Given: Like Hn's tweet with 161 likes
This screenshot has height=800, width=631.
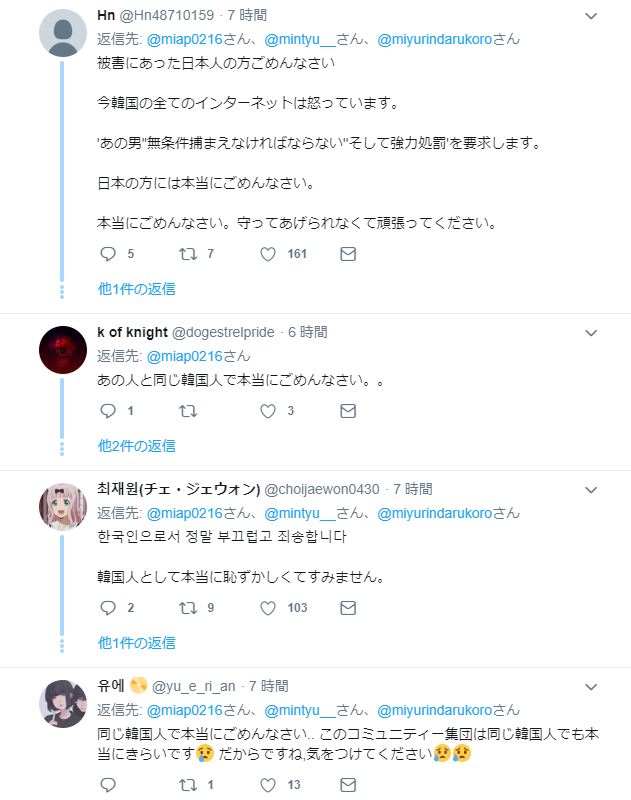Looking at the screenshot, I should point(268,254).
